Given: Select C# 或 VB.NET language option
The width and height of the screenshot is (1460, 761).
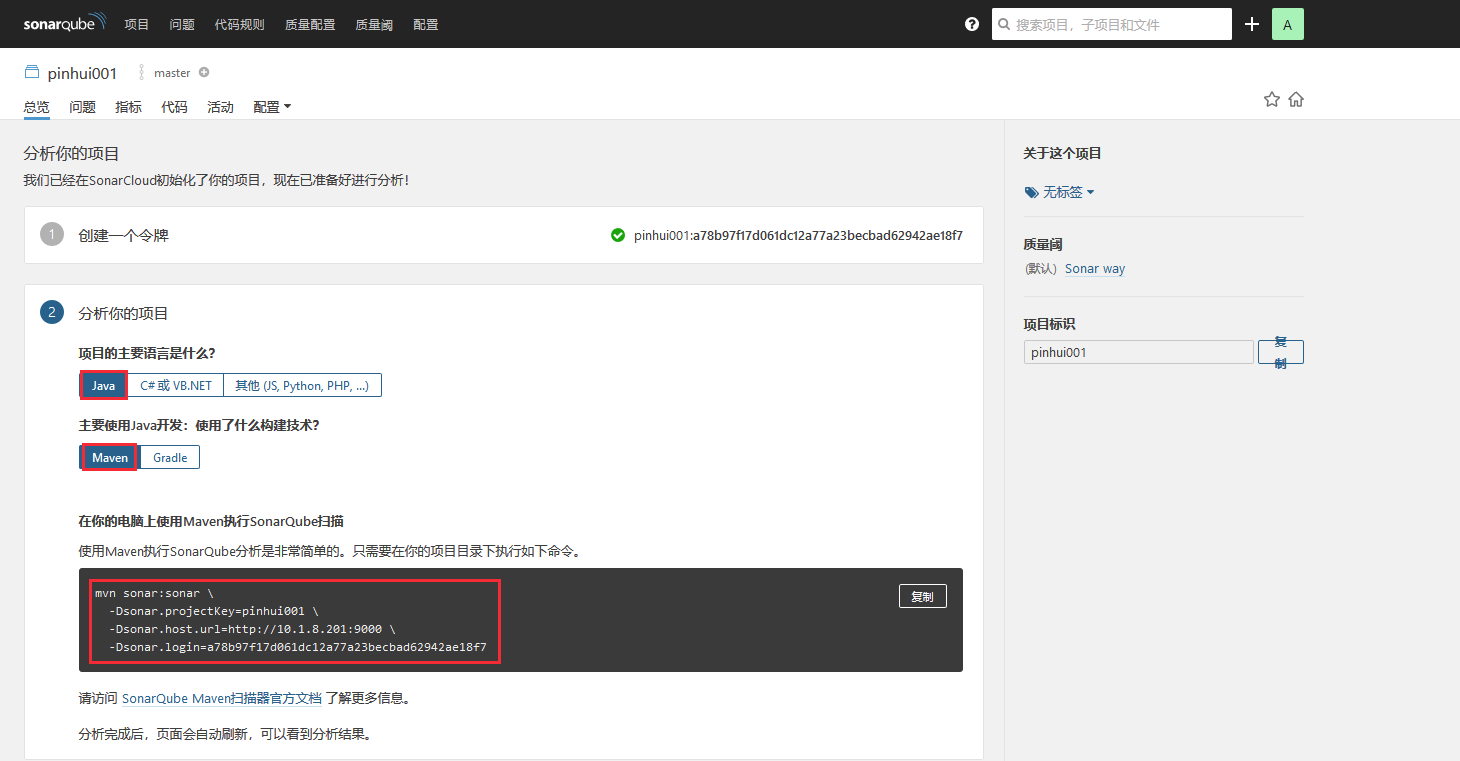Looking at the screenshot, I should [x=176, y=385].
